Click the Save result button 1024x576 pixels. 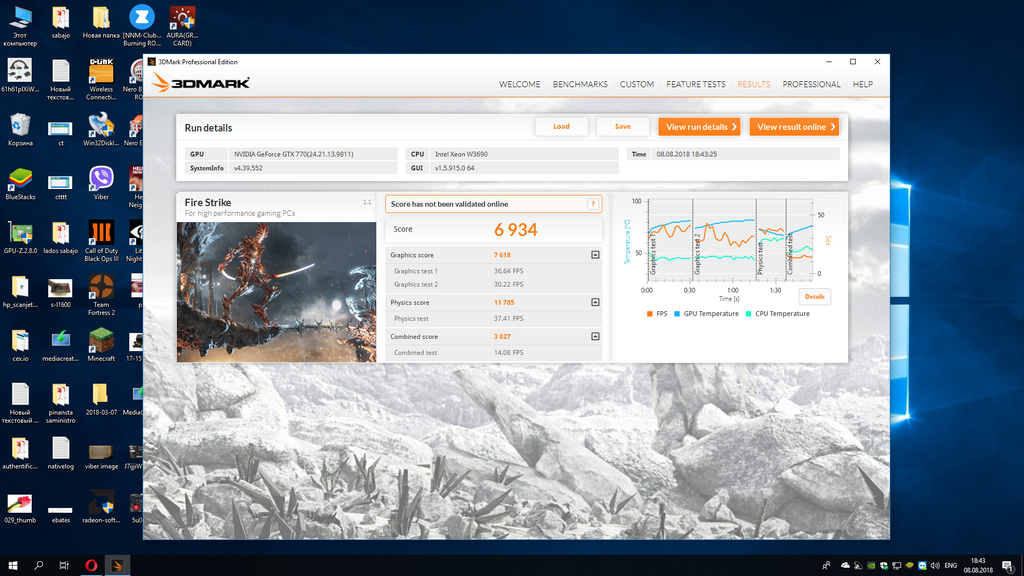[623, 127]
